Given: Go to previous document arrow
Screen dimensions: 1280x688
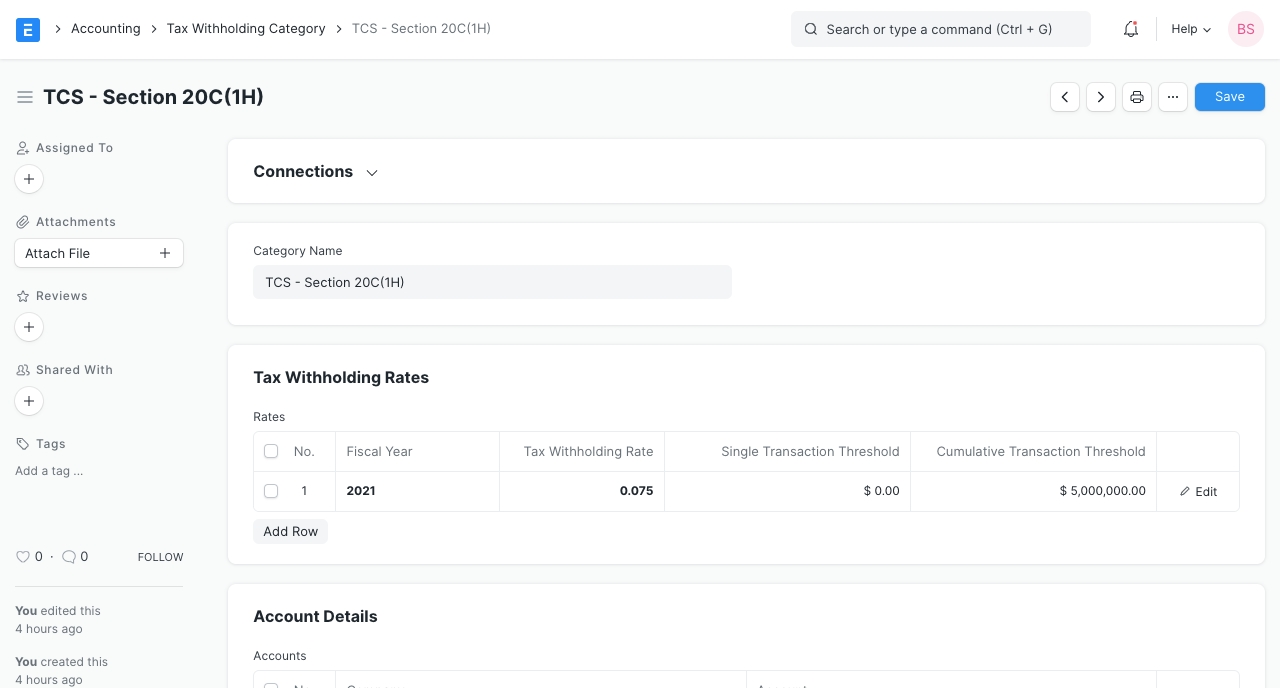Looking at the screenshot, I should click(1065, 97).
